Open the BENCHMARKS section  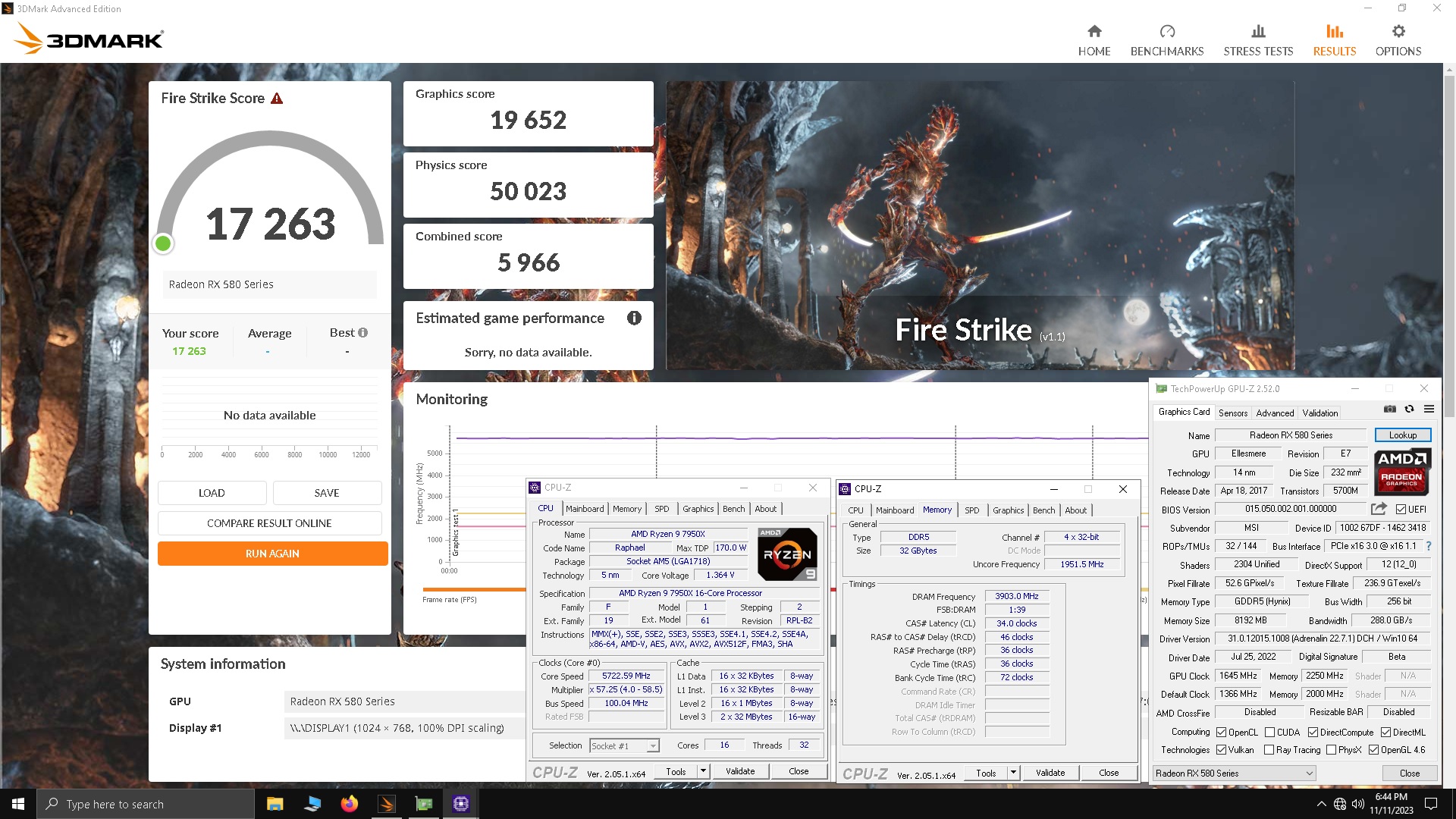pyautogui.click(x=1166, y=40)
